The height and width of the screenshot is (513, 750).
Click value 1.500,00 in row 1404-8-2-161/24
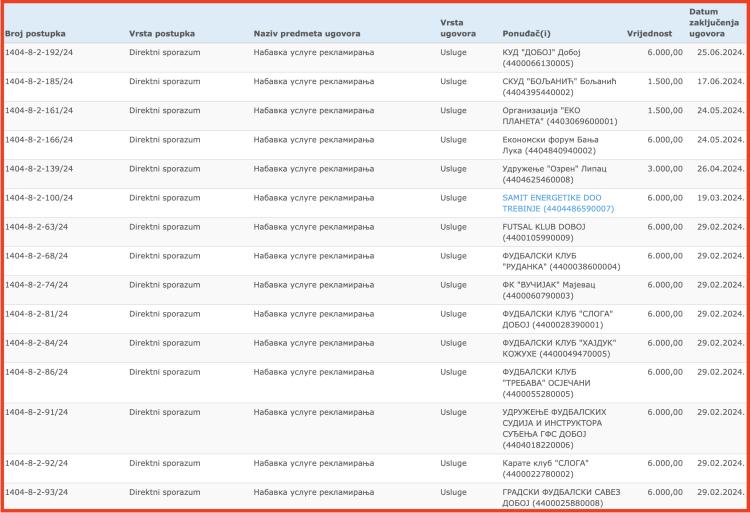[665, 110]
